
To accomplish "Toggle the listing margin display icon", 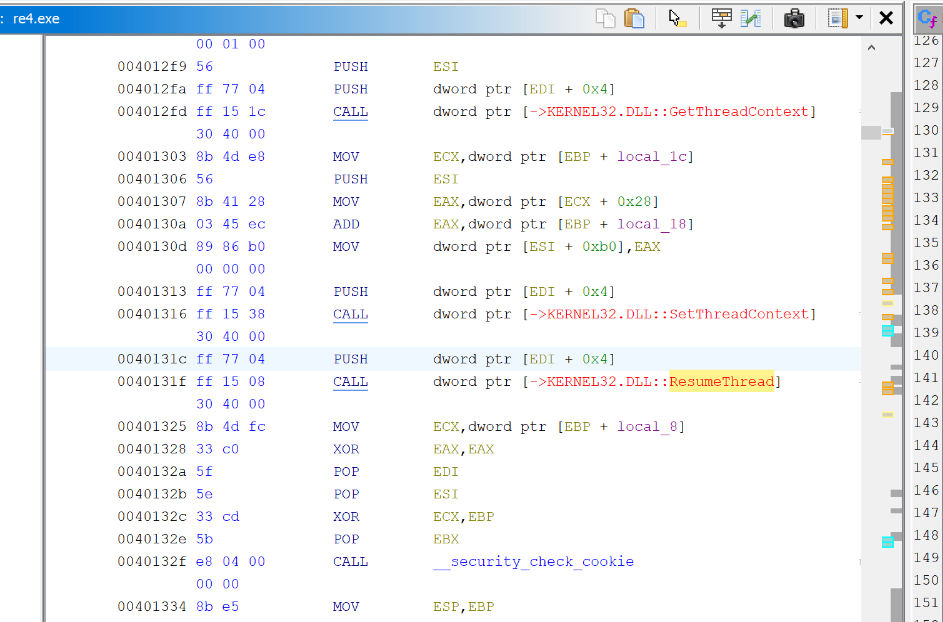I will 837,18.
